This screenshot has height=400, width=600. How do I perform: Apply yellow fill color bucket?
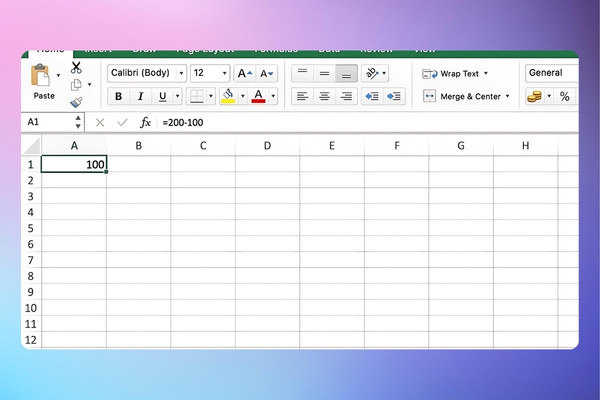[x=228, y=96]
